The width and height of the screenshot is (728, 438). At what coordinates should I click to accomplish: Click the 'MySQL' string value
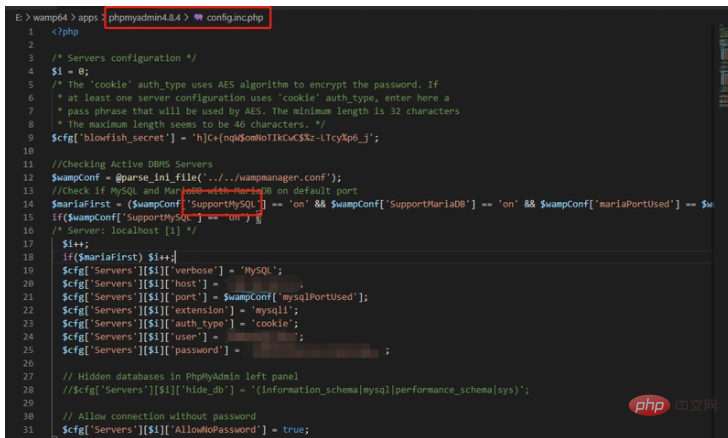click(x=258, y=270)
